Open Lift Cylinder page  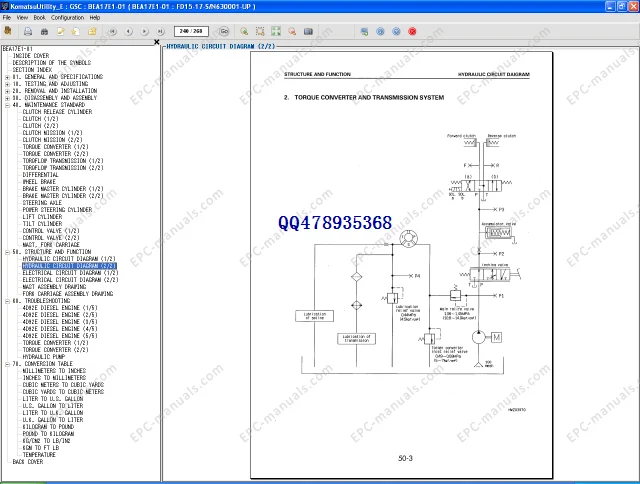coord(42,217)
